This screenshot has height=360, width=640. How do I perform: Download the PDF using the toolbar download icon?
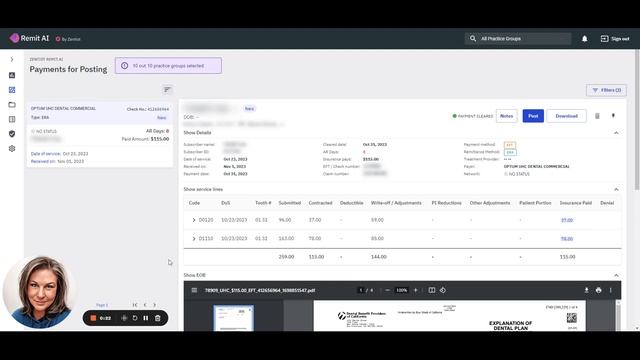(586, 290)
